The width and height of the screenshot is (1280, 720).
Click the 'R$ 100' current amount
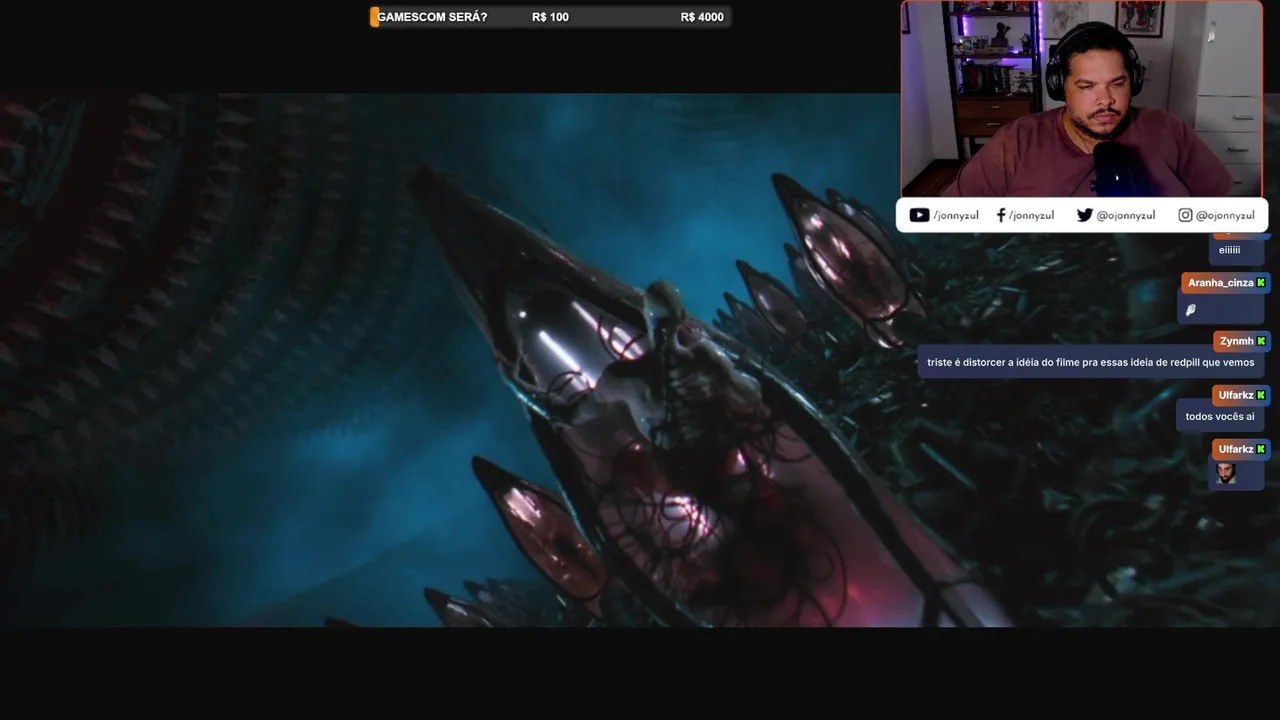pos(550,17)
